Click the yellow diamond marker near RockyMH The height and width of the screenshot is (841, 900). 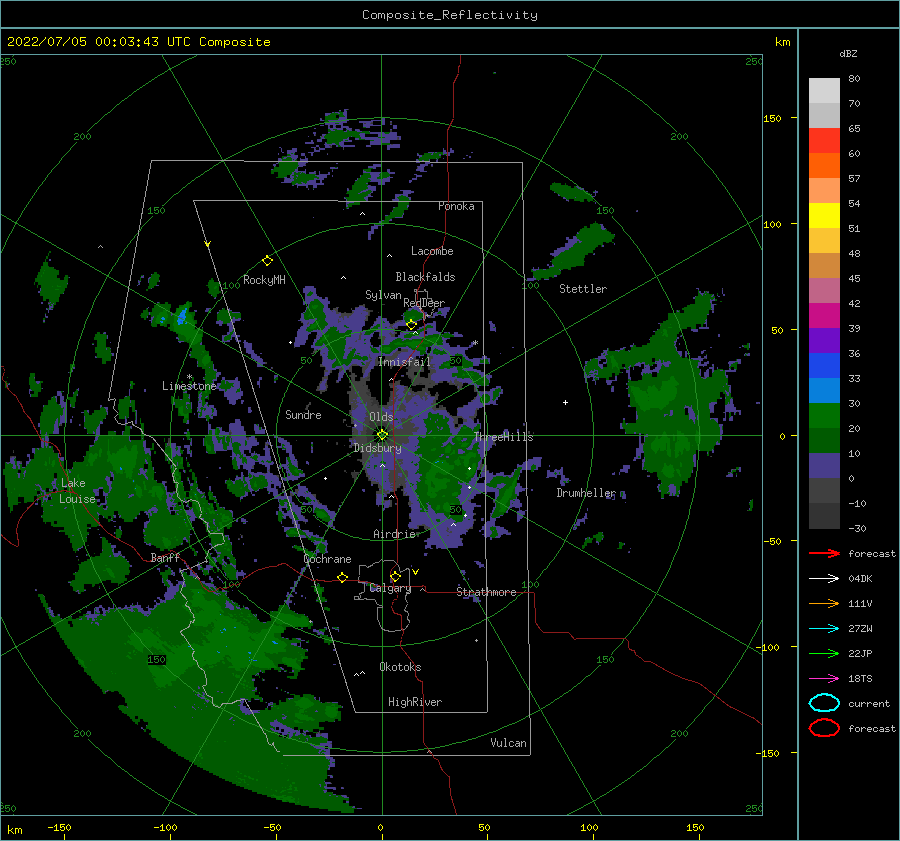click(267, 261)
